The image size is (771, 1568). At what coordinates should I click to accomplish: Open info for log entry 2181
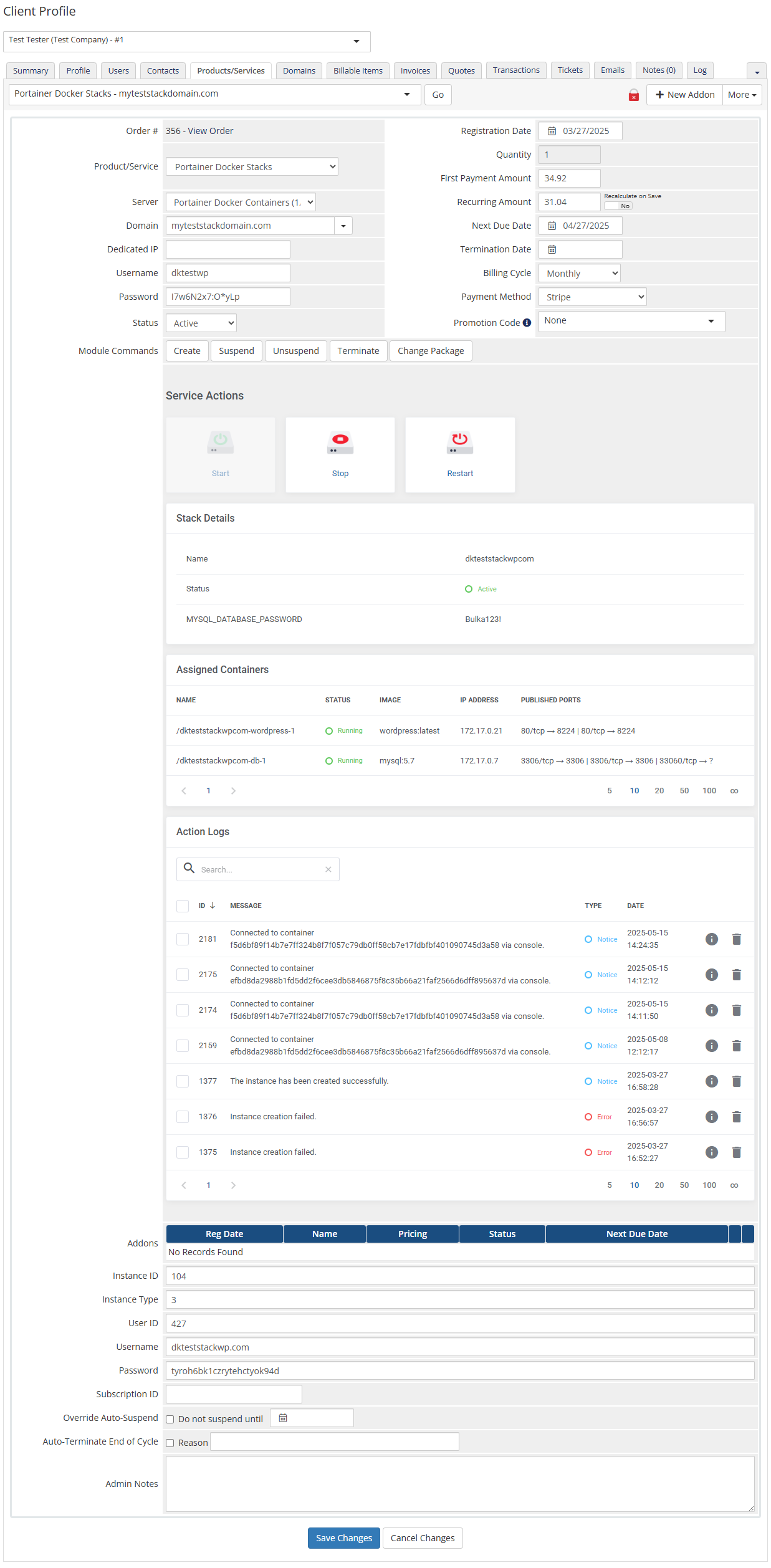[712, 939]
